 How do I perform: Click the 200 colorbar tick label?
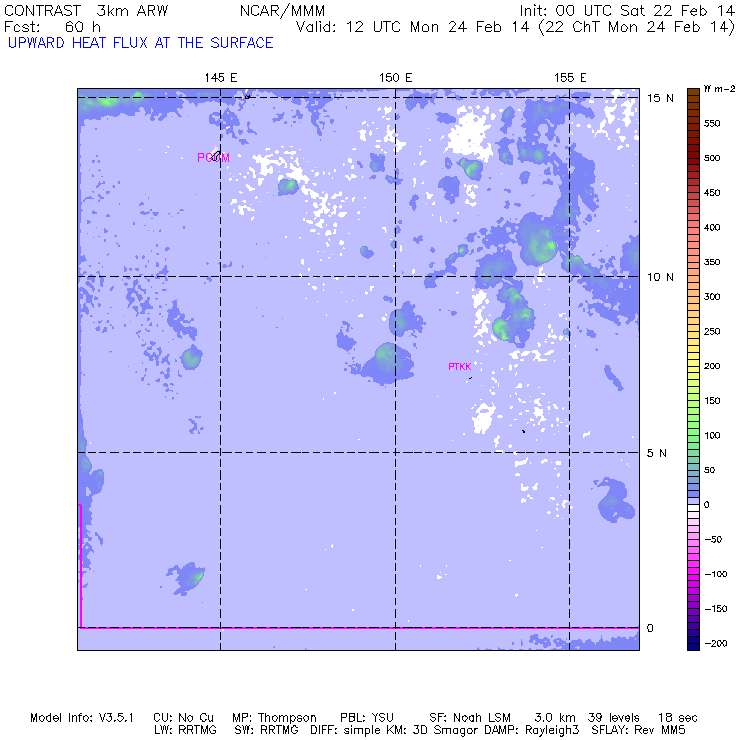(712, 366)
